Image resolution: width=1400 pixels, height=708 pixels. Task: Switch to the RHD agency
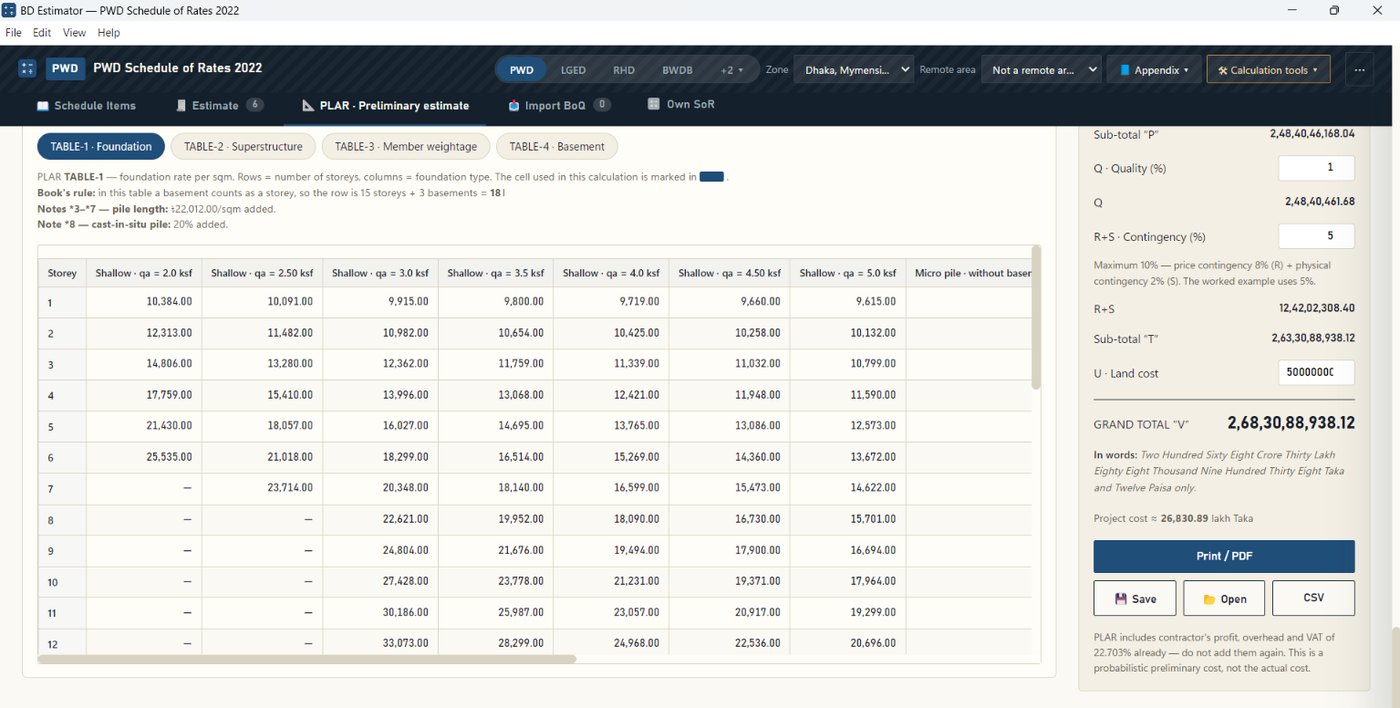[x=624, y=70]
